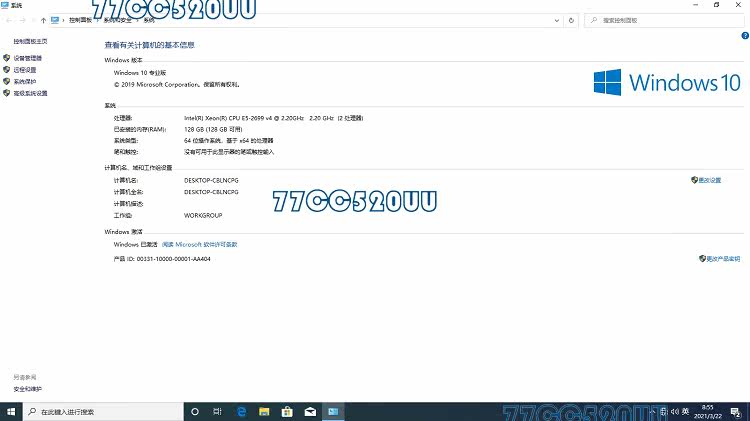Minimize the System window
Screen dimensions: 750x421
[695, 5]
